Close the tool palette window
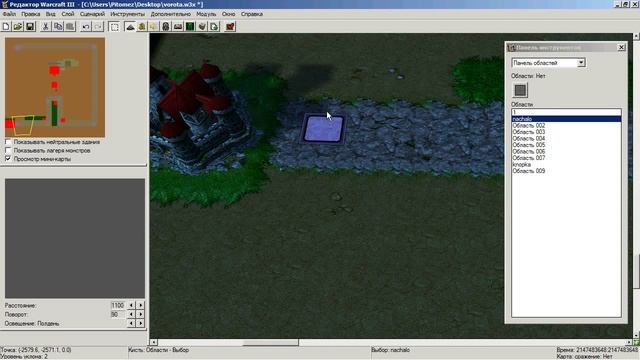 pos(621,48)
